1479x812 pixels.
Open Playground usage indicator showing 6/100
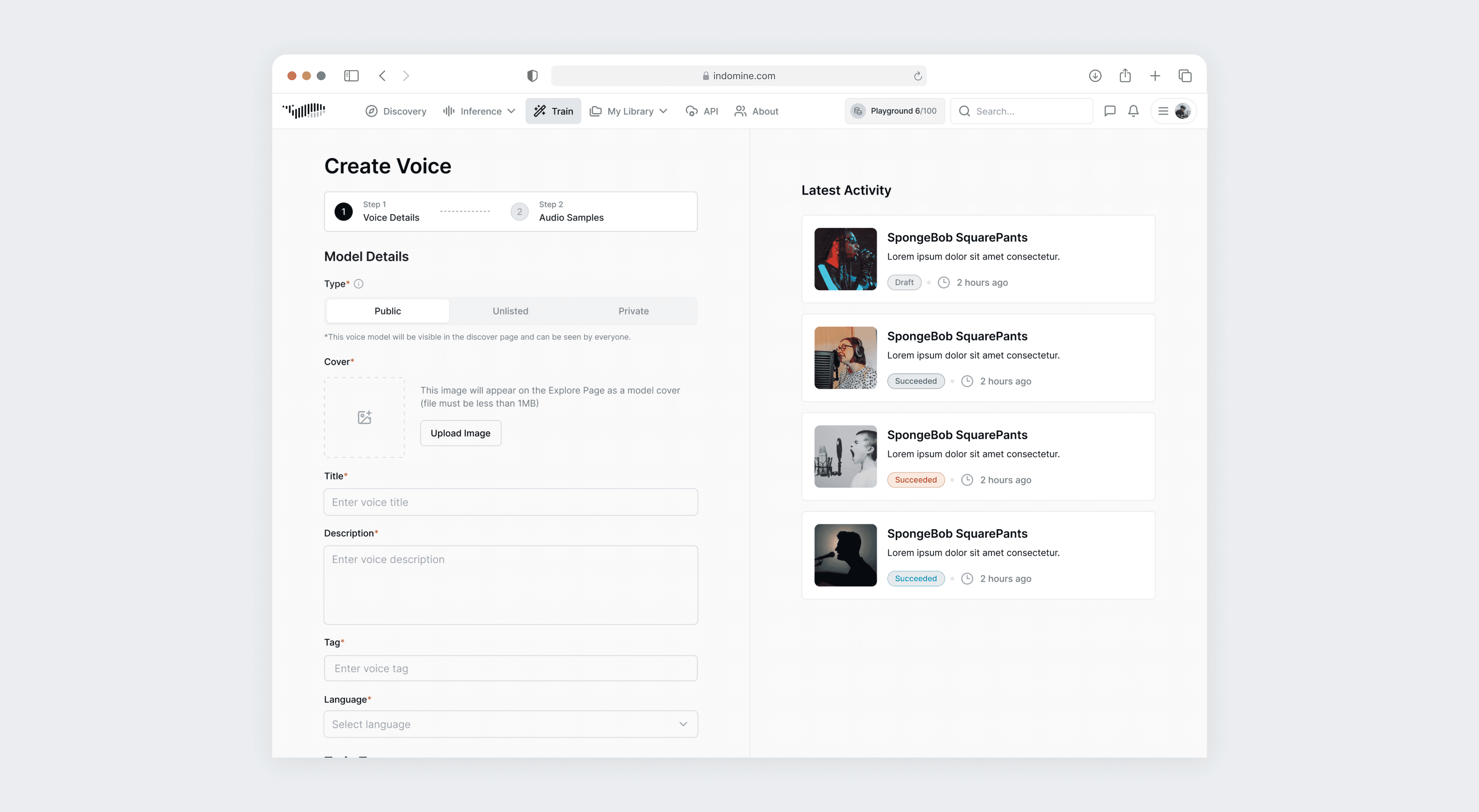894,111
